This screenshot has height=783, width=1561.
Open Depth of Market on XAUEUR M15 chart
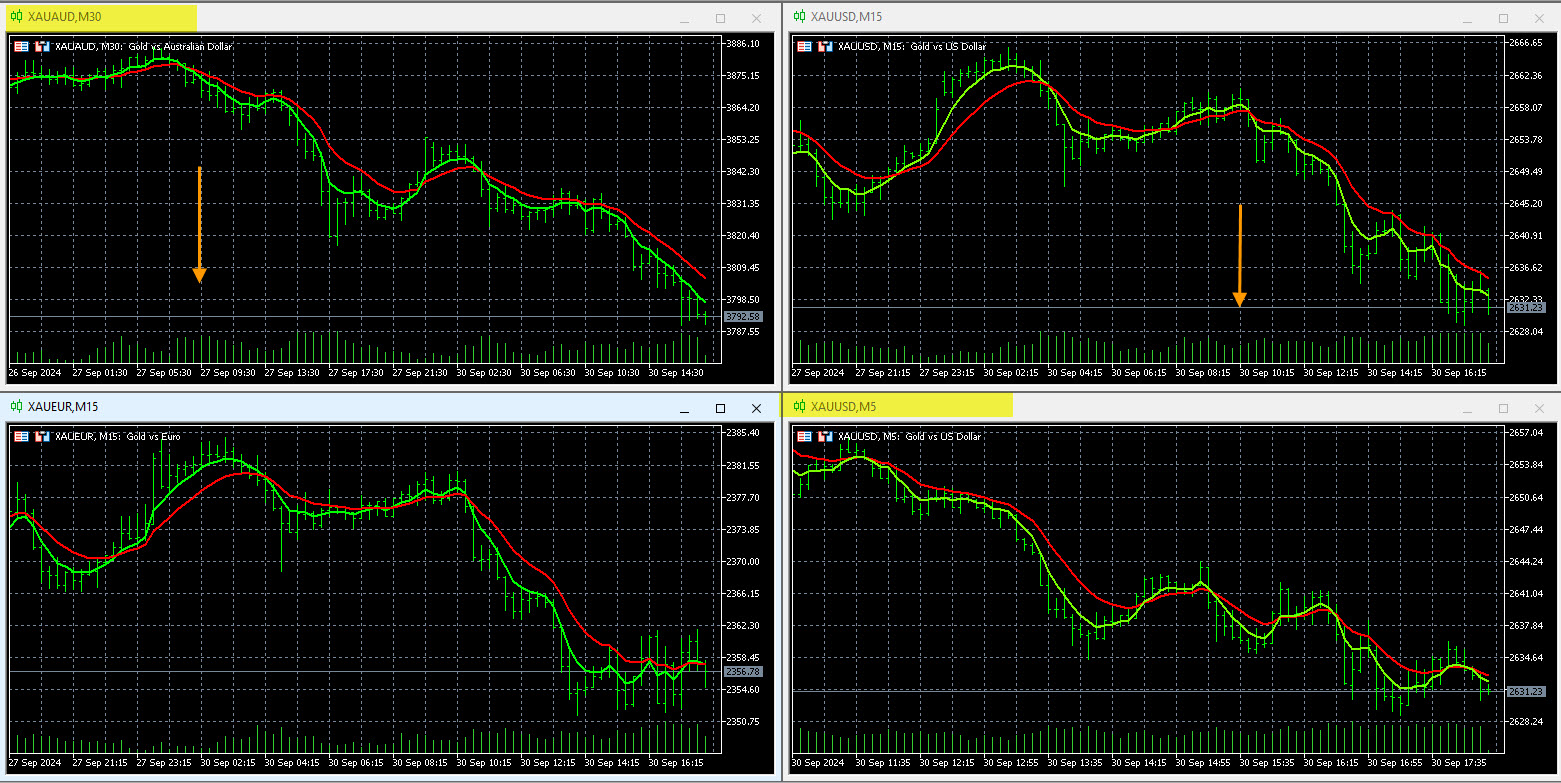[42, 436]
